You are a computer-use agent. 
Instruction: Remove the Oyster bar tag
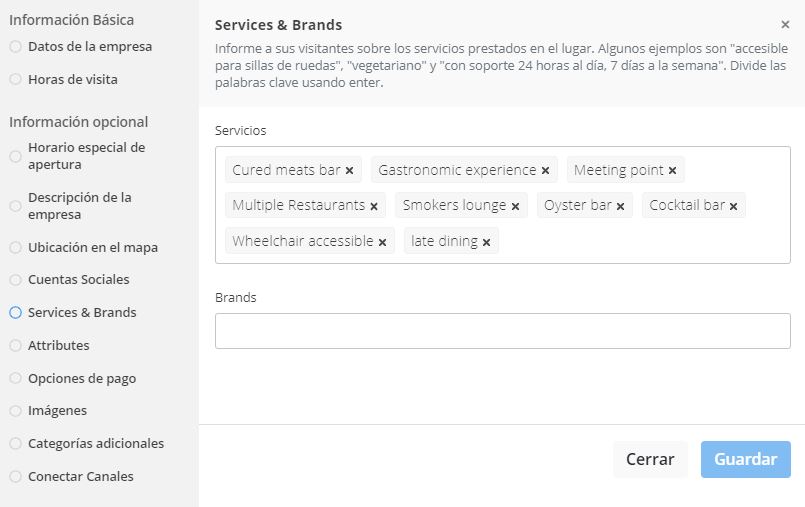coord(620,206)
